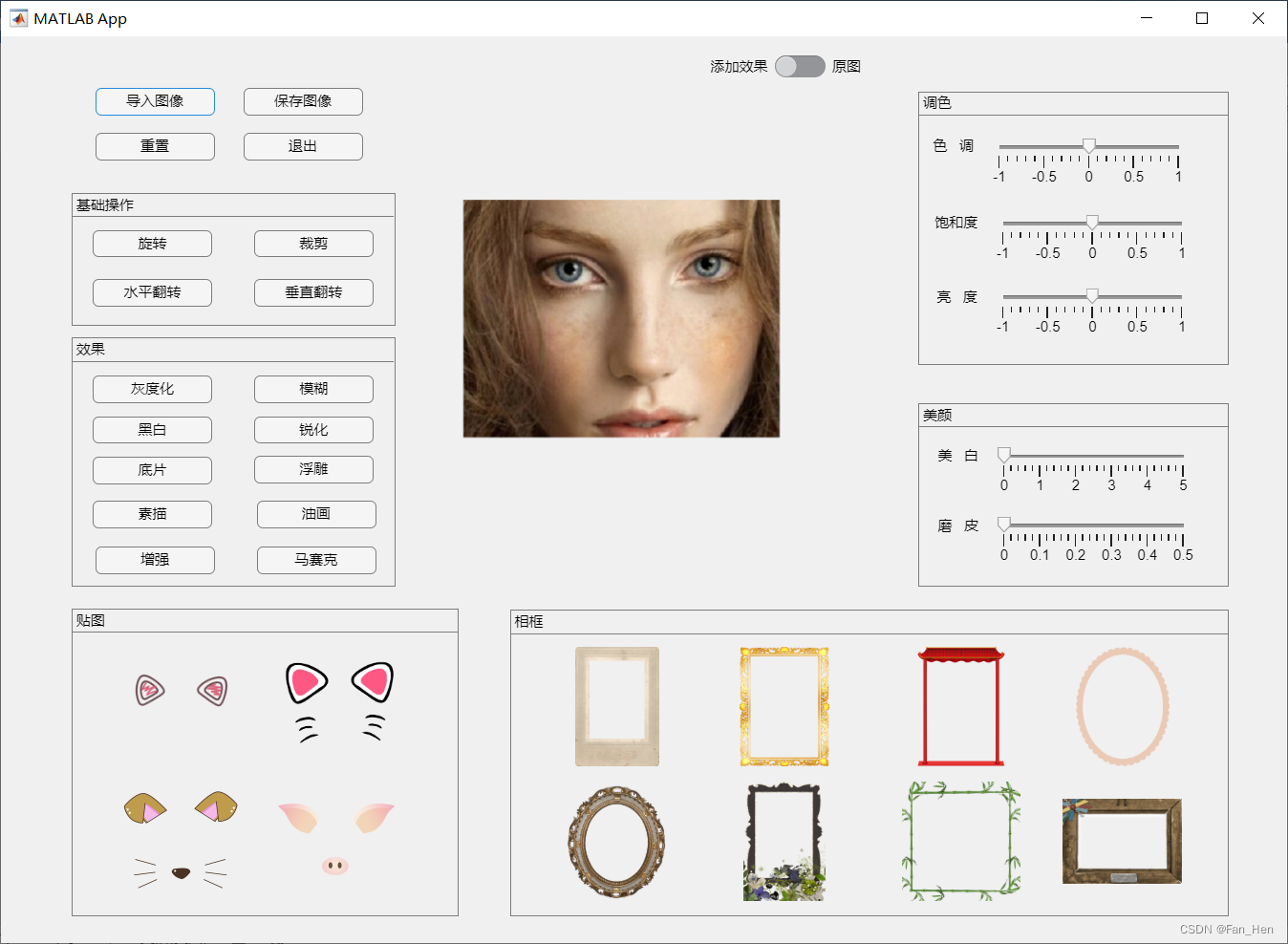1288x944 pixels.
Task: Click the 旋转 rotate button
Action: click(152, 244)
